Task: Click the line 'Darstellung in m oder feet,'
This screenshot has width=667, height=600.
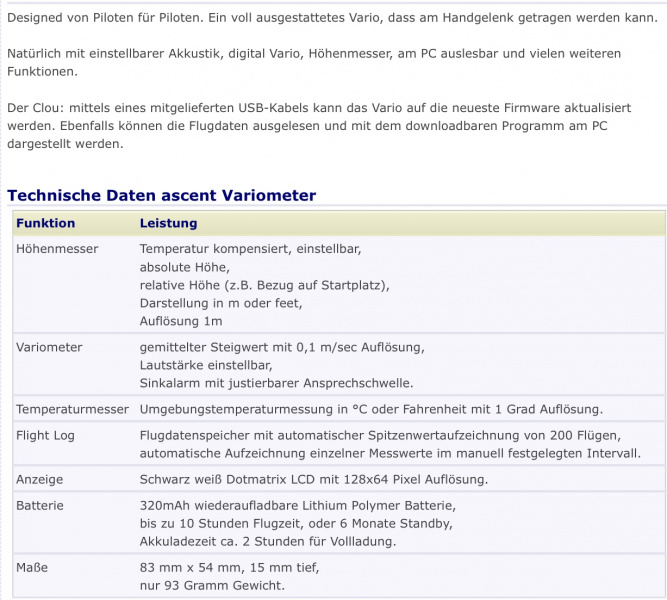Action: (x=221, y=303)
